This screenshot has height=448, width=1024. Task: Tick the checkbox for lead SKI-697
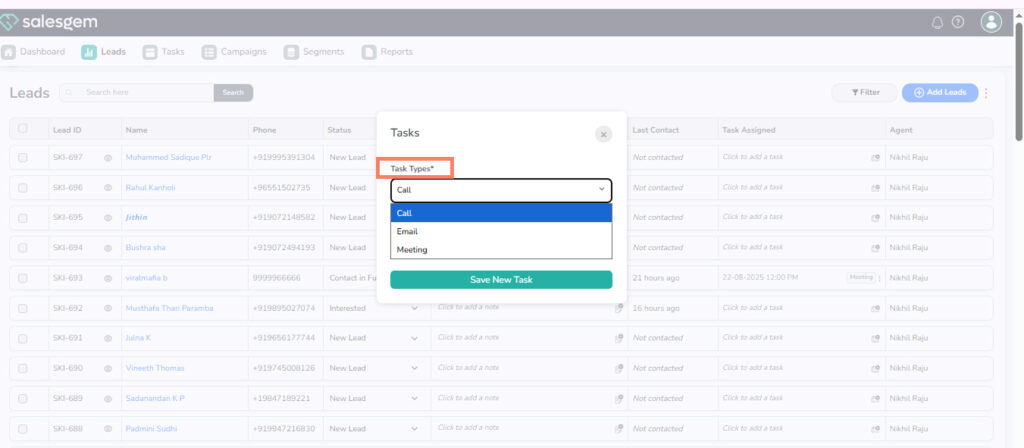tap(23, 158)
